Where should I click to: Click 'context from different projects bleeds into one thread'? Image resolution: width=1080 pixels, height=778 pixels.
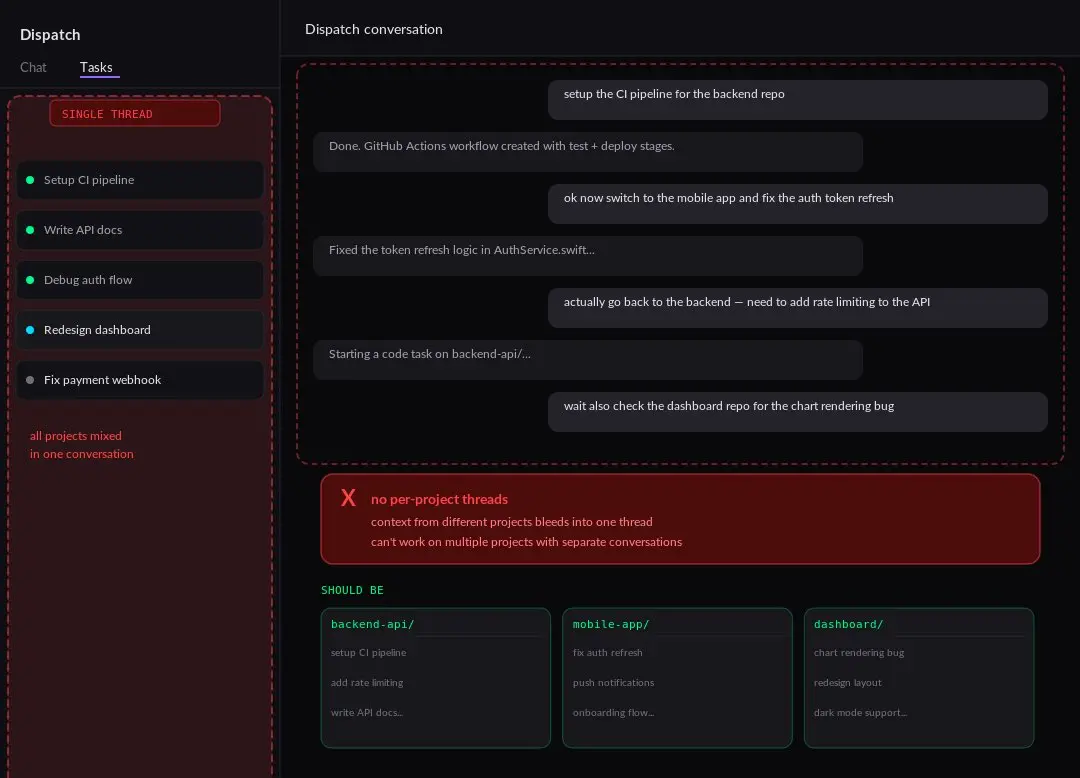click(x=512, y=522)
